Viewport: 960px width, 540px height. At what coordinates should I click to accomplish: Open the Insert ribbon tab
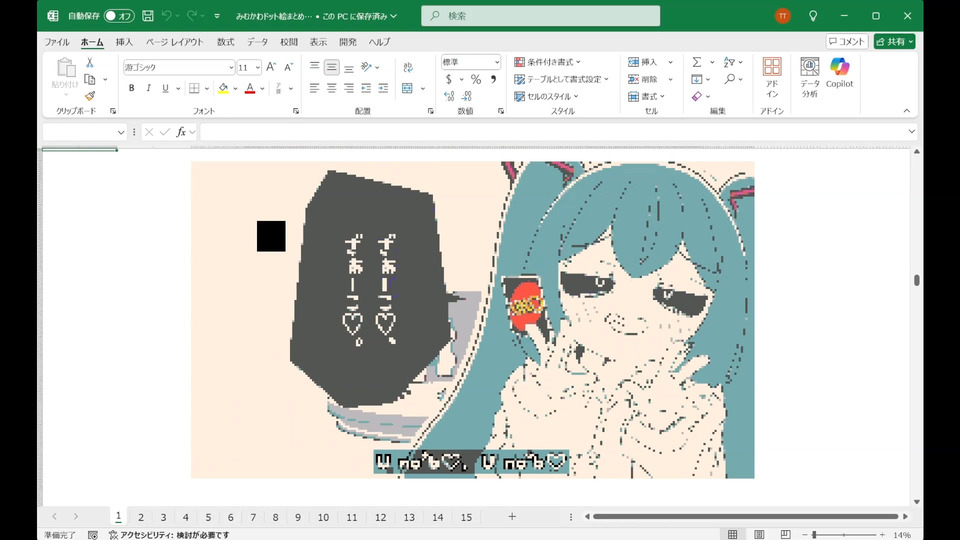[124, 42]
